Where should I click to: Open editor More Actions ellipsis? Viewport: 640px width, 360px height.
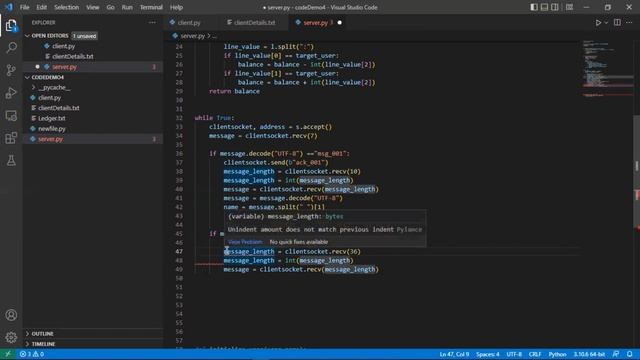(x=629, y=23)
